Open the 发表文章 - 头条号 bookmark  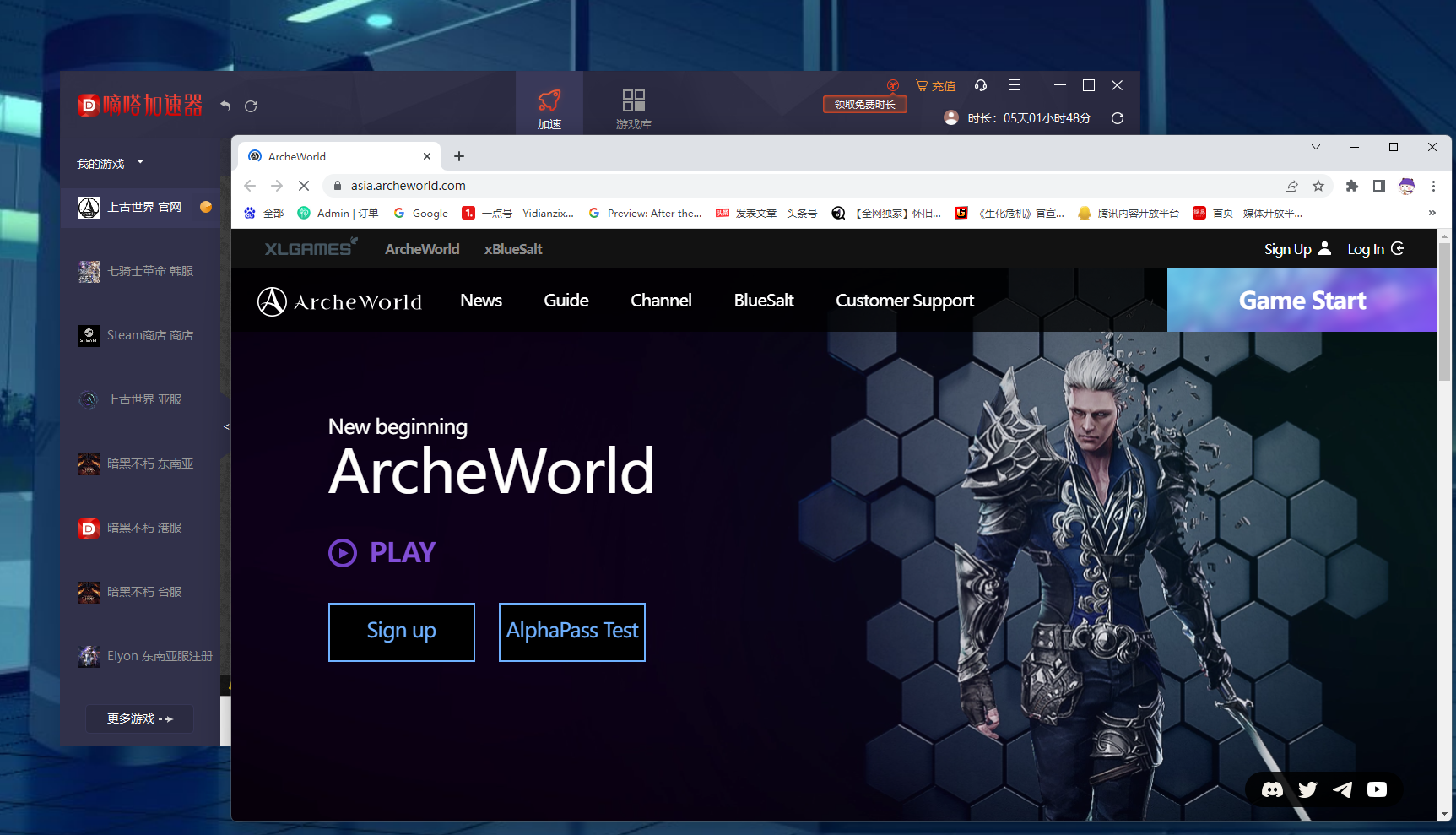coord(766,213)
